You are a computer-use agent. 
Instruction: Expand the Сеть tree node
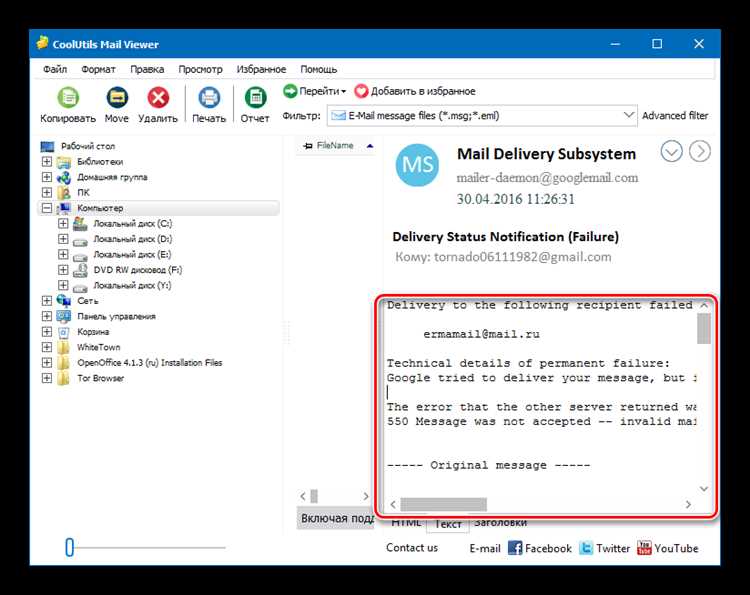46,300
